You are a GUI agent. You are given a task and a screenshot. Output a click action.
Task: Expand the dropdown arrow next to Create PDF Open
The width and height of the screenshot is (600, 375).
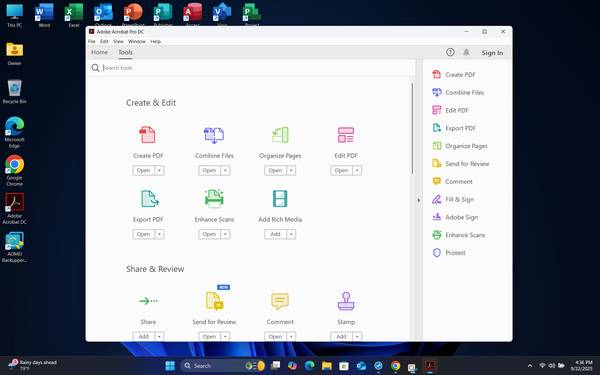click(x=160, y=170)
